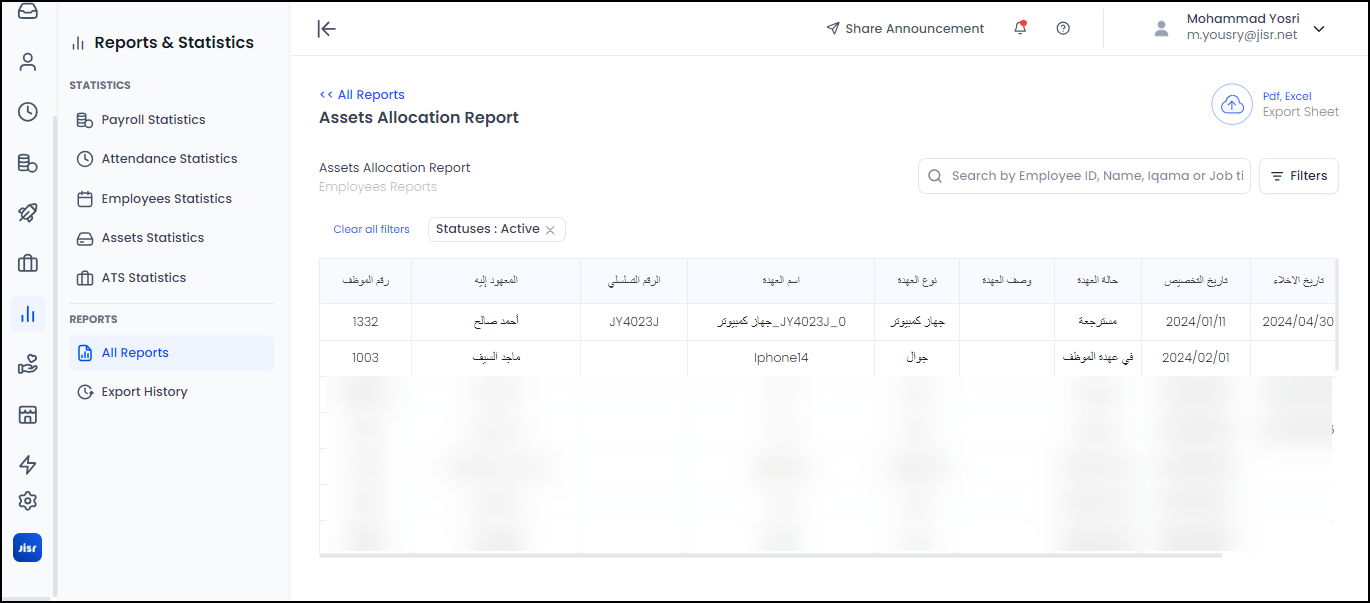Screen dimensions: 1370x603
Task: Open the rocket onboarding icon in the sidebar
Action: (x=27, y=212)
